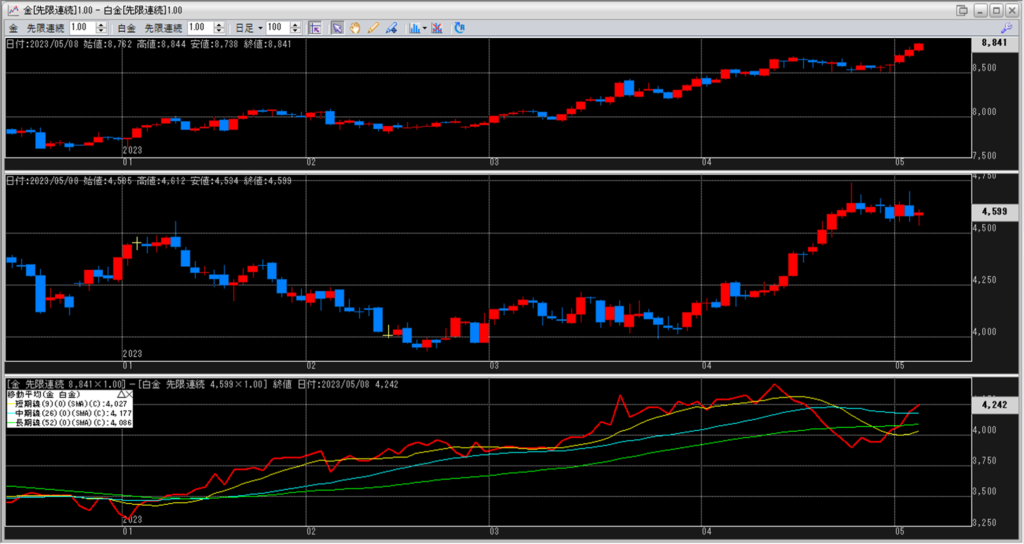
Task: Open settings with the wrench icon
Action: [x=1006, y=28]
